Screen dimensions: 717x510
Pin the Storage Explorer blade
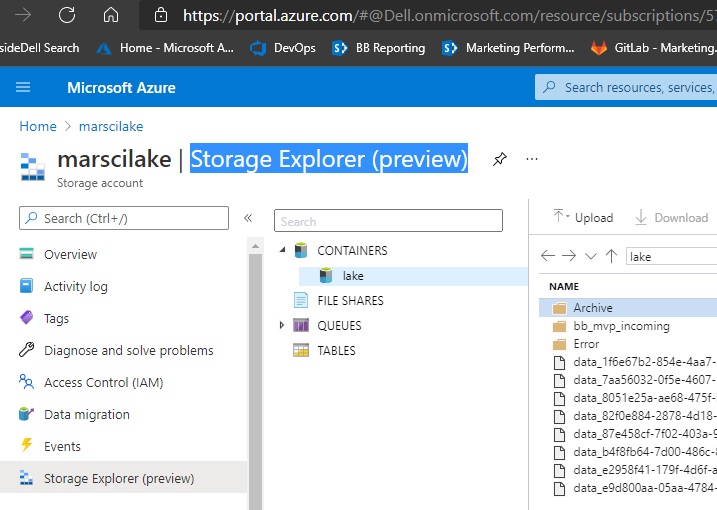coord(500,159)
